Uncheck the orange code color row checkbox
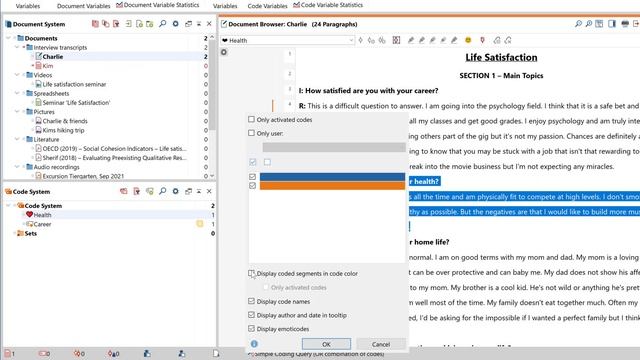Viewport: 640px width, 360px height. [x=252, y=186]
